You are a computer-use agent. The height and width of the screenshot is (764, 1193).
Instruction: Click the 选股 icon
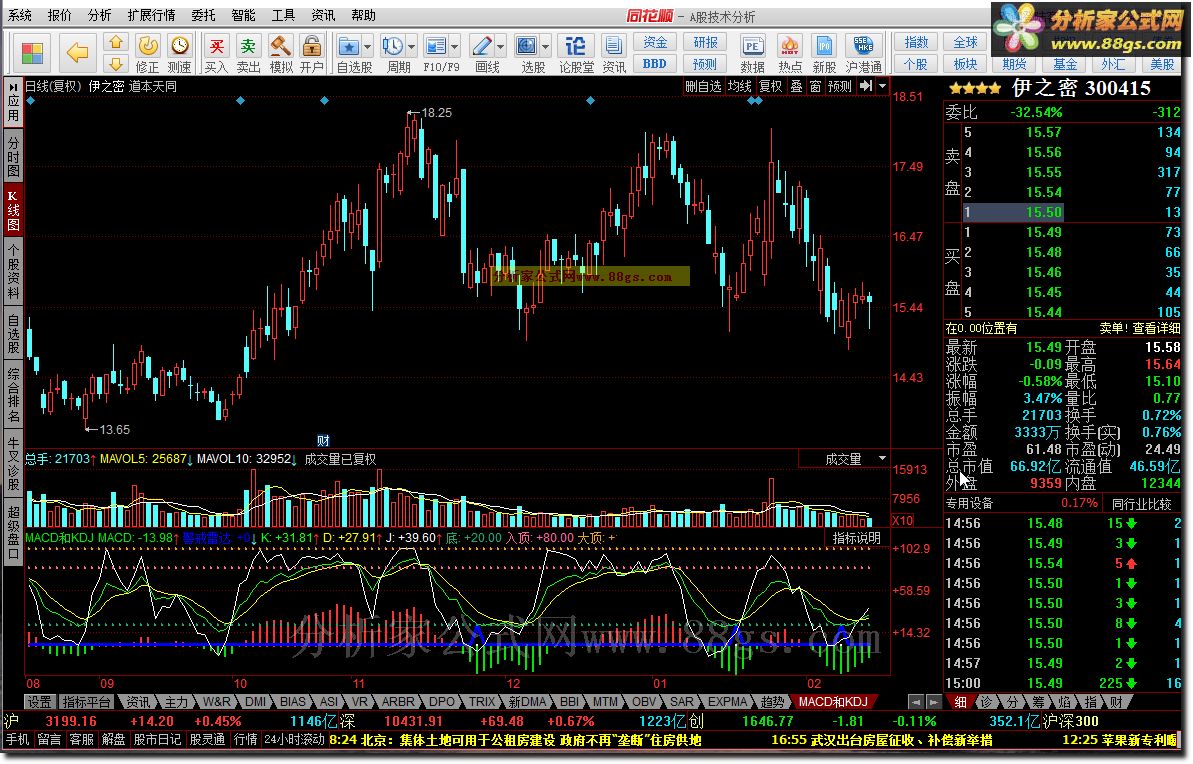[527, 46]
